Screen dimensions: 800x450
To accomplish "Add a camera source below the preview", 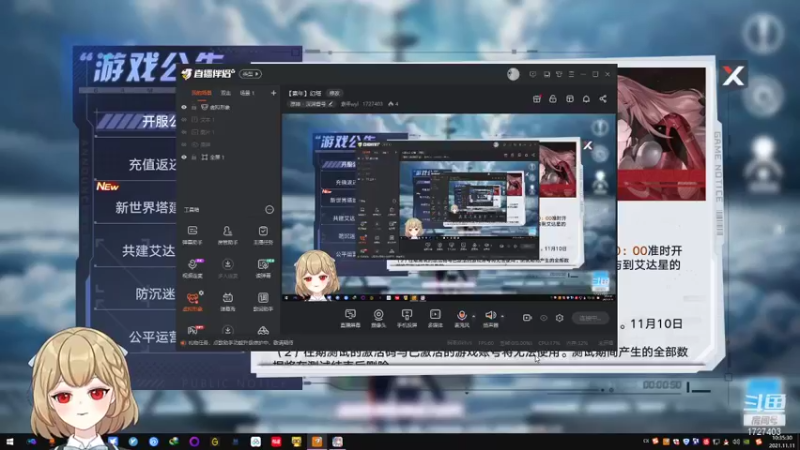I will pyautogui.click(x=379, y=318).
